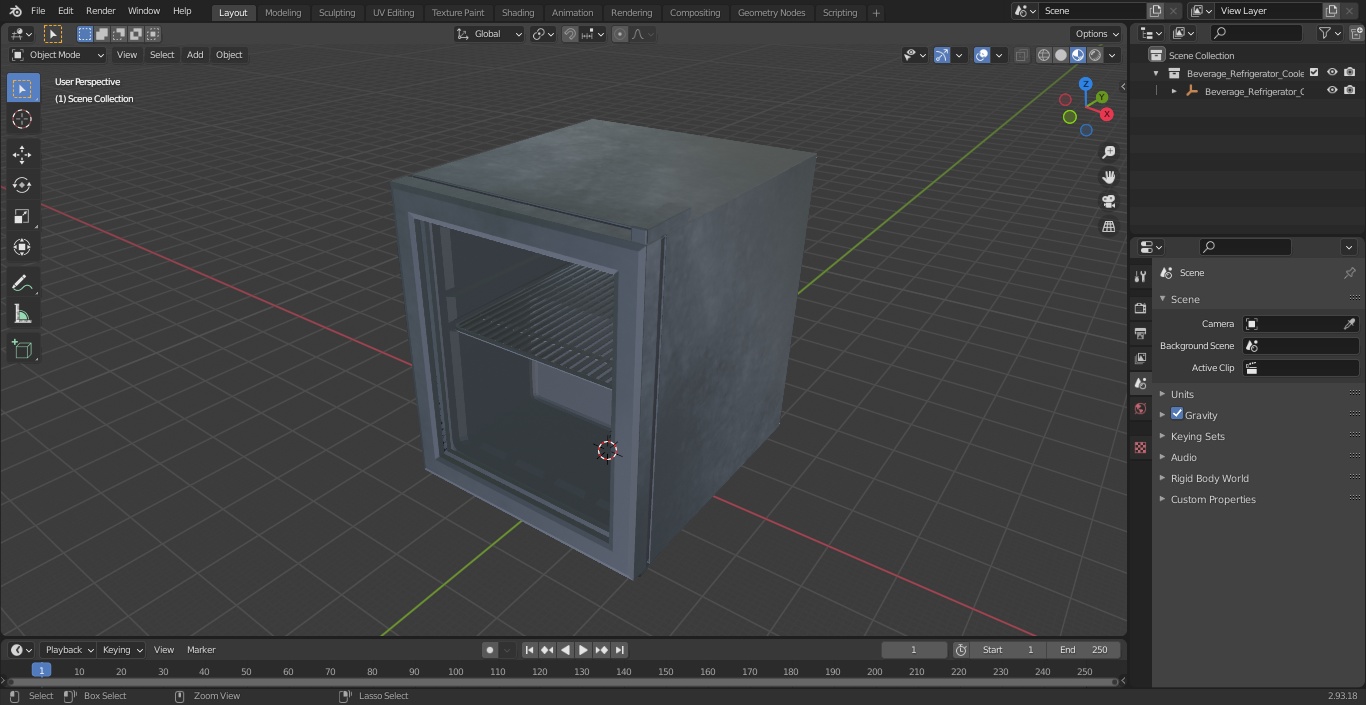
Task: Toggle the auto keying record button
Action: click(490, 650)
